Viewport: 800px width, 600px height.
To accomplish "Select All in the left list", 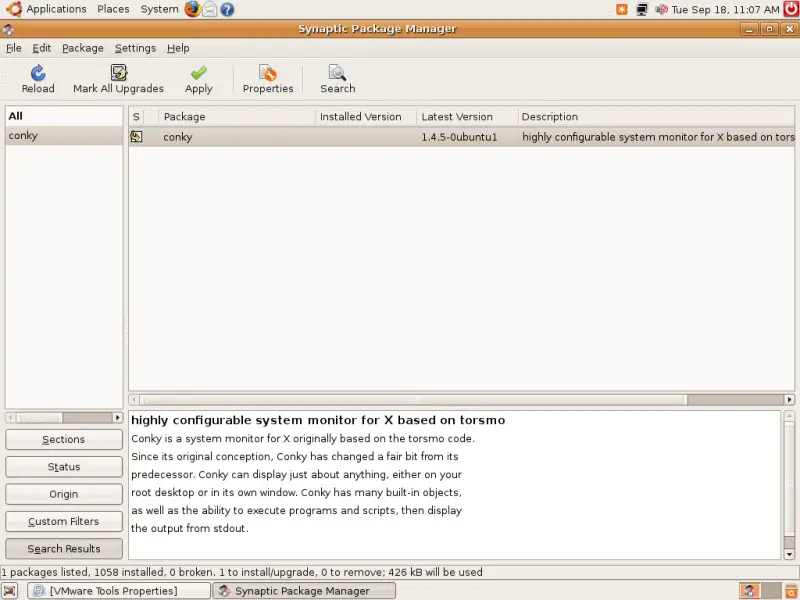I will 64,116.
